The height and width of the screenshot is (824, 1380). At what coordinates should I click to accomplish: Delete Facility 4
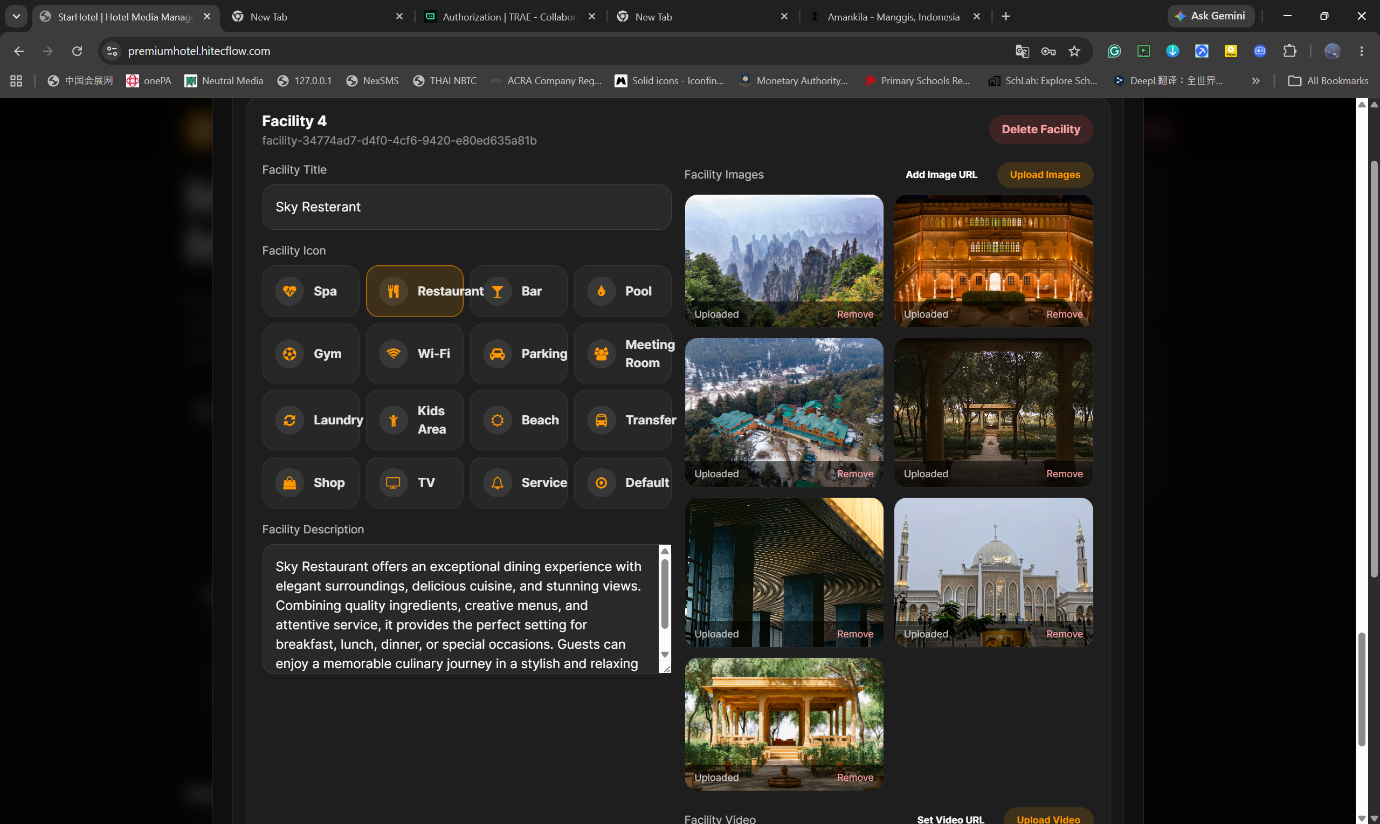(x=1041, y=129)
